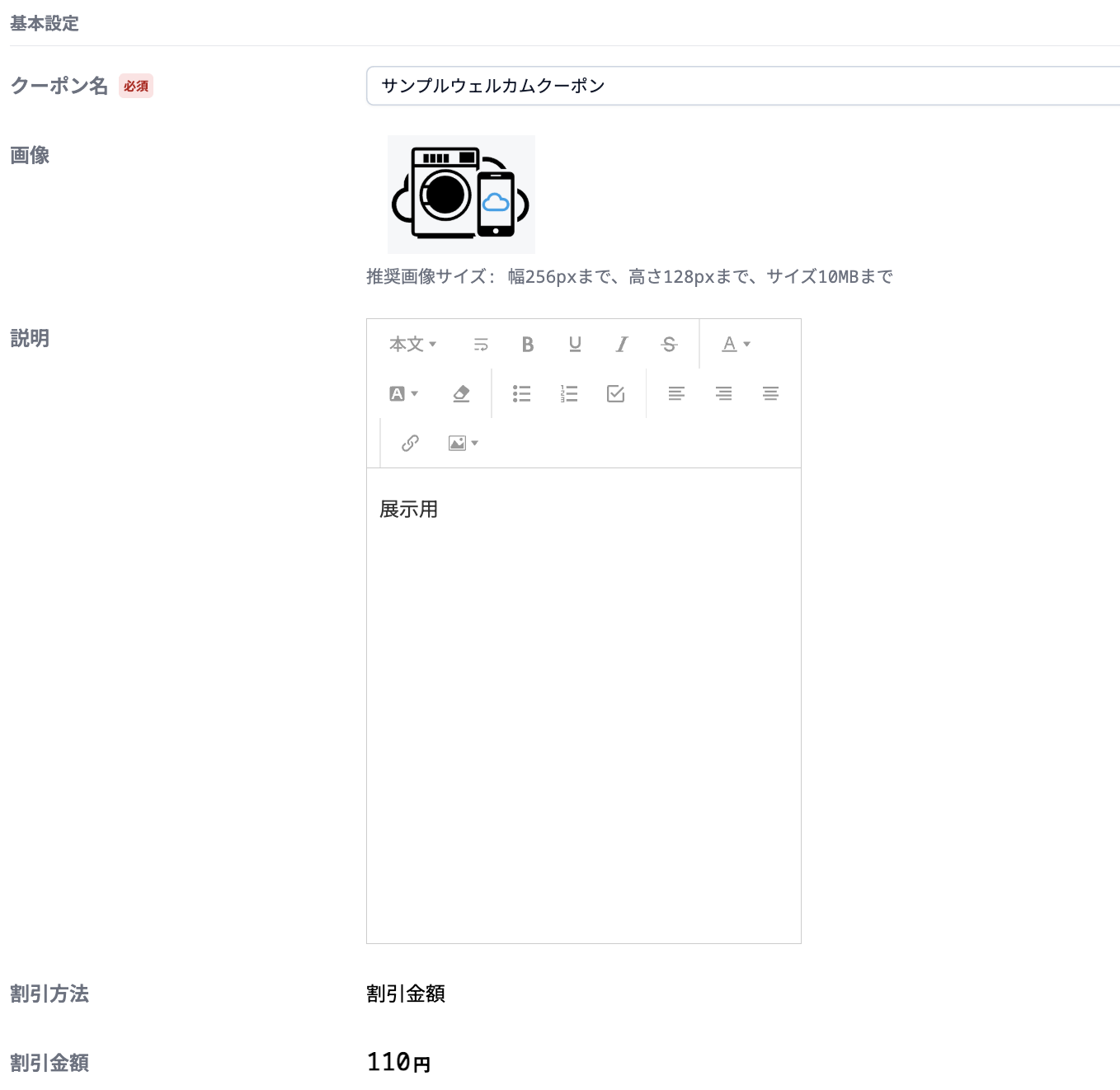Insert a numbered list
The width and height of the screenshot is (1120, 1090).
[568, 394]
